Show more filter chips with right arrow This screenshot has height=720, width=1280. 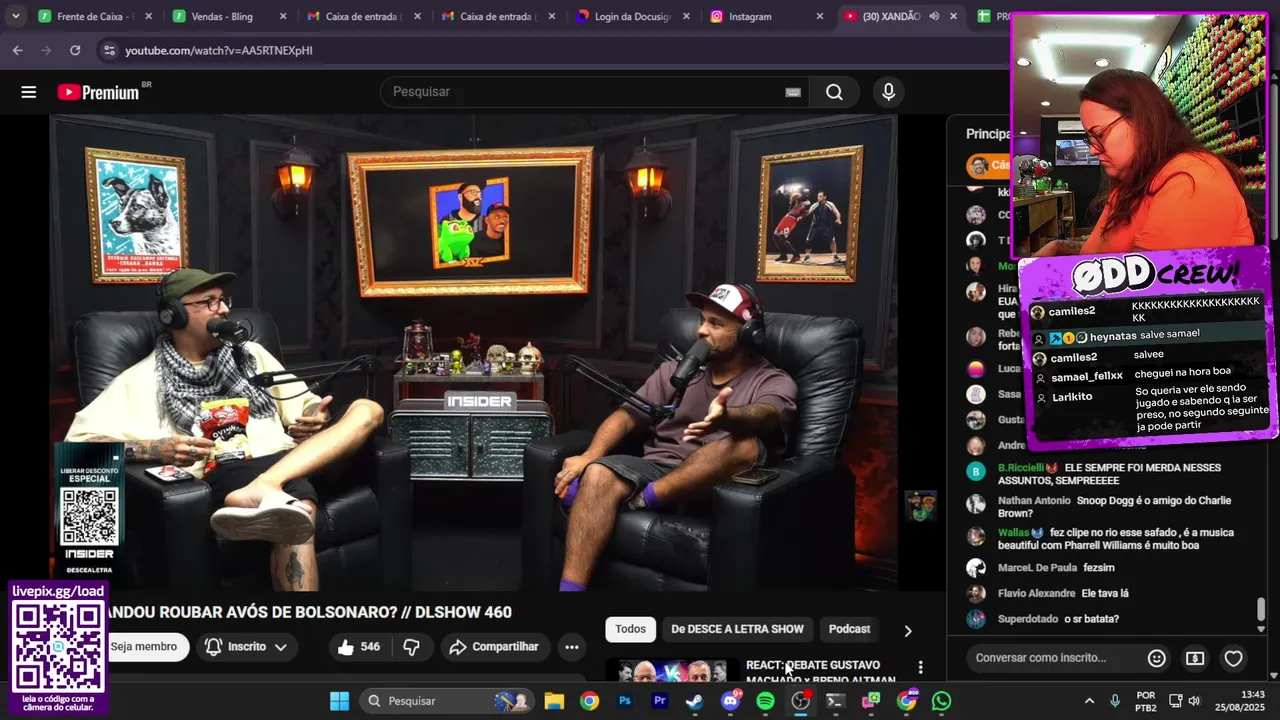point(908,630)
